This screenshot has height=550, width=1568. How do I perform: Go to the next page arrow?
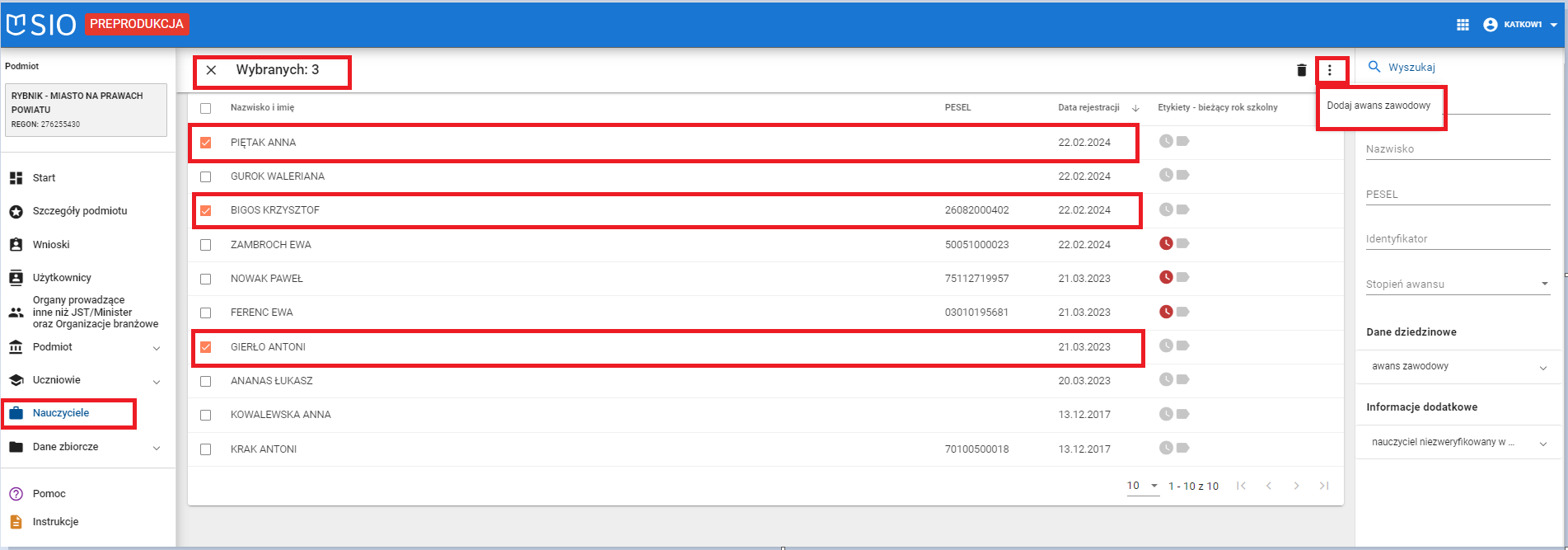click(1296, 486)
